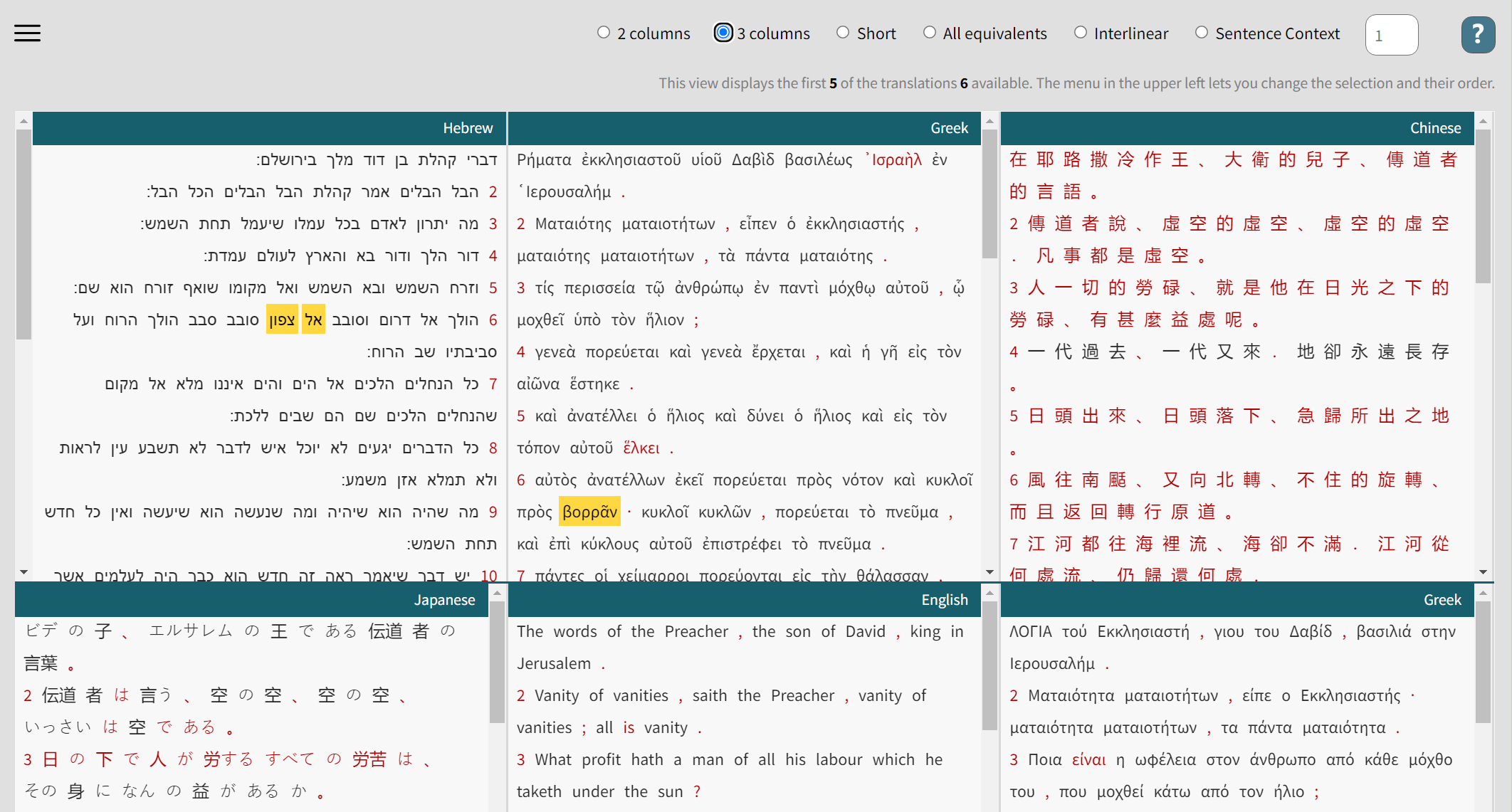Click up arrow of English panel scrollbar
Screen dimensions: 1512x812
pos(989,593)
